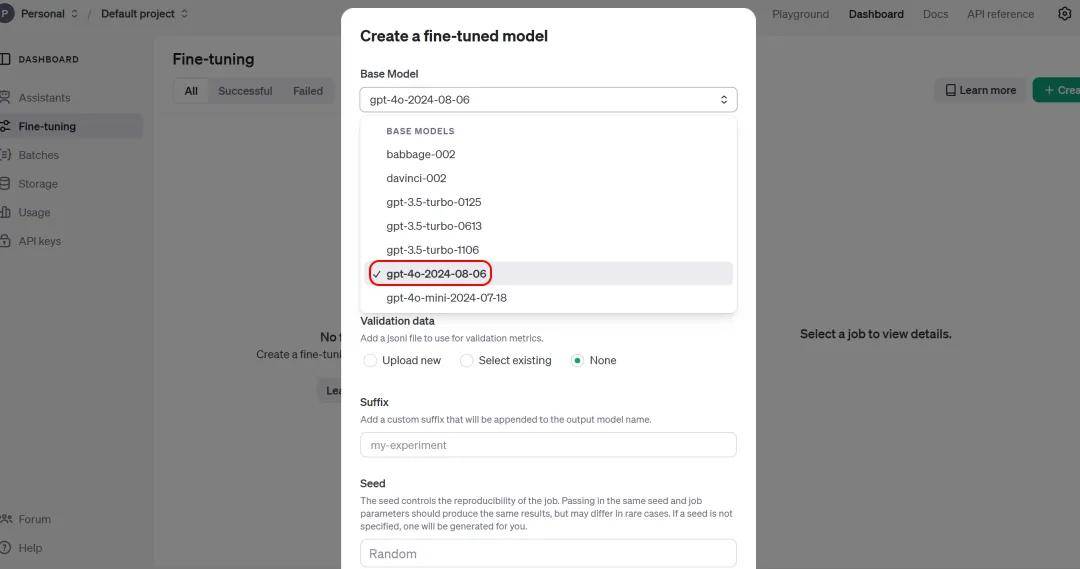Click the Seed Random input field
The image size is (1080, 569).
pos(548,554)
